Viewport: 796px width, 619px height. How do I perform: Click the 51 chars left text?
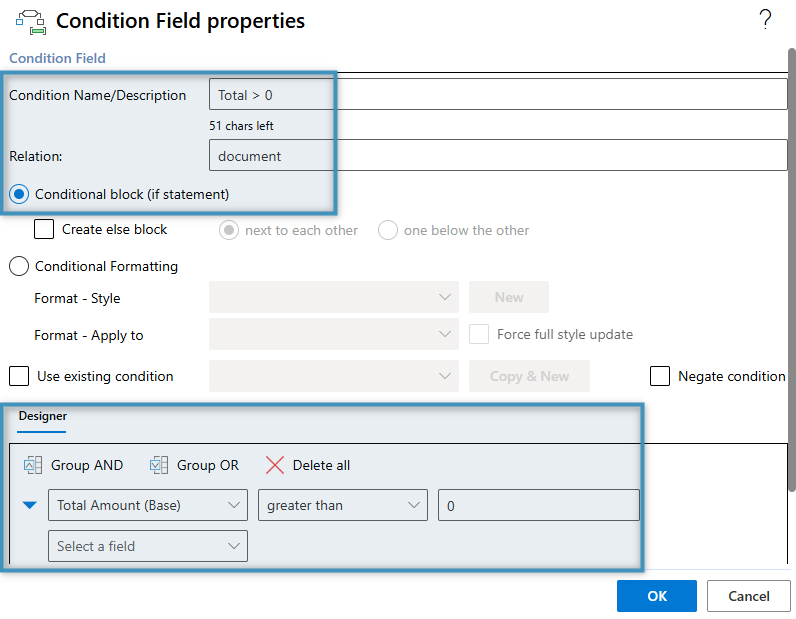[241, 126]
